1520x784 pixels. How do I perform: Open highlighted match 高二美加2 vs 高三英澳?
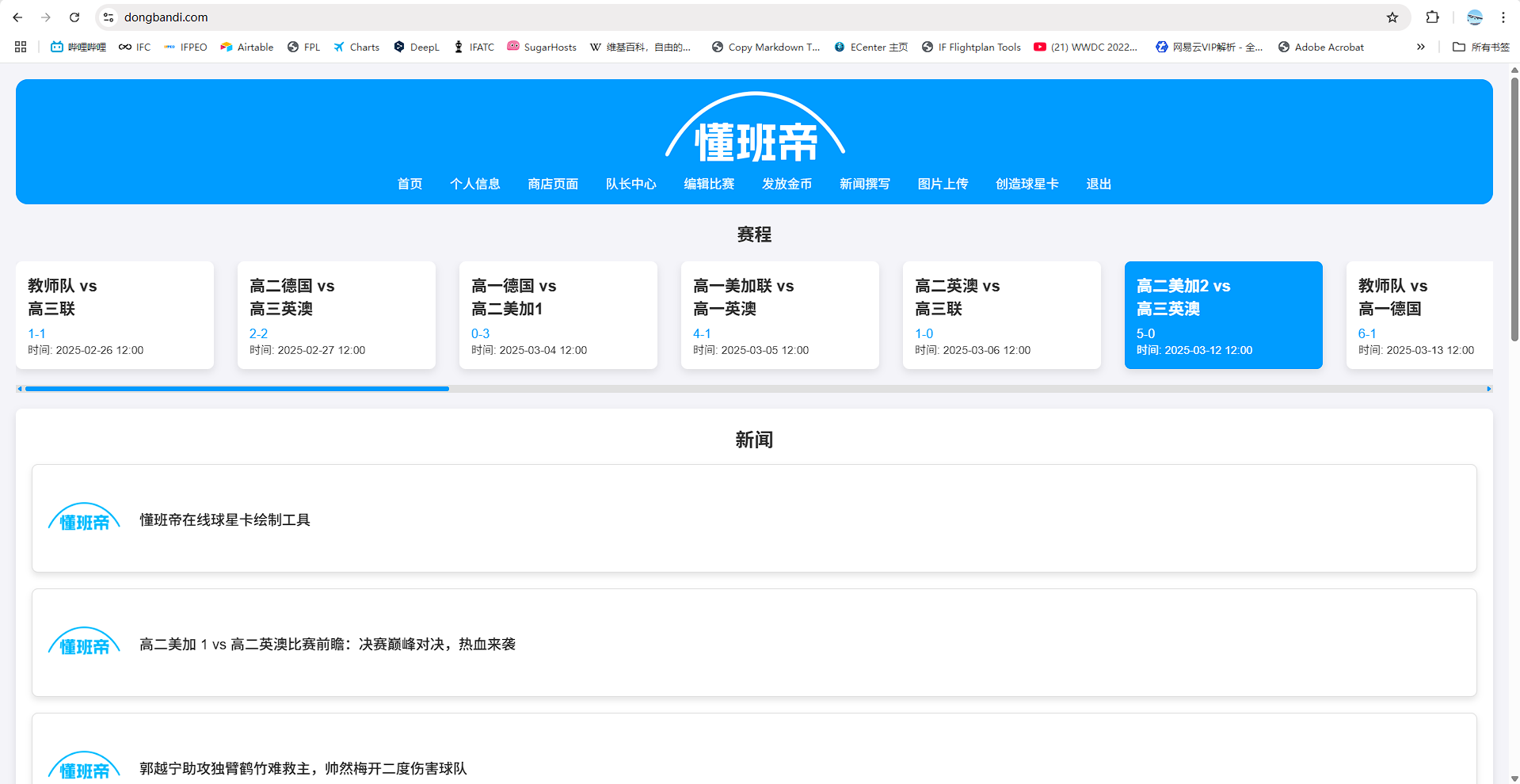pyautogui.click(x=1224, y=315)
